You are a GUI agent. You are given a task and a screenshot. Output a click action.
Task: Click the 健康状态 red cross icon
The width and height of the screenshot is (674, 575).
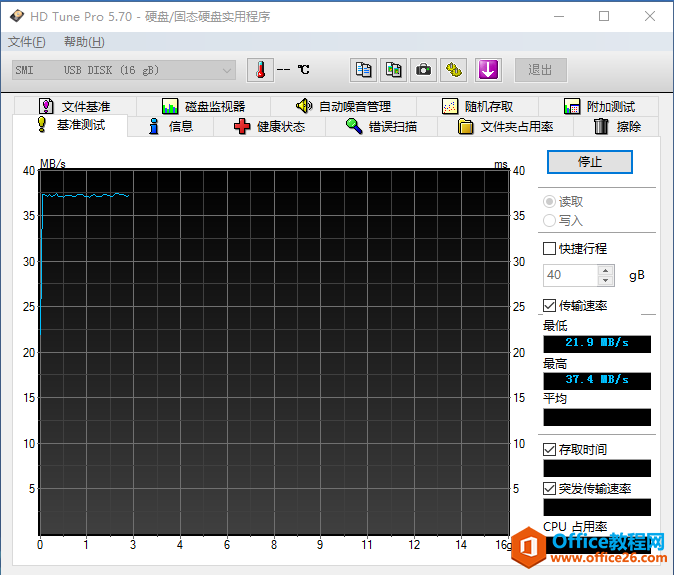242,126
